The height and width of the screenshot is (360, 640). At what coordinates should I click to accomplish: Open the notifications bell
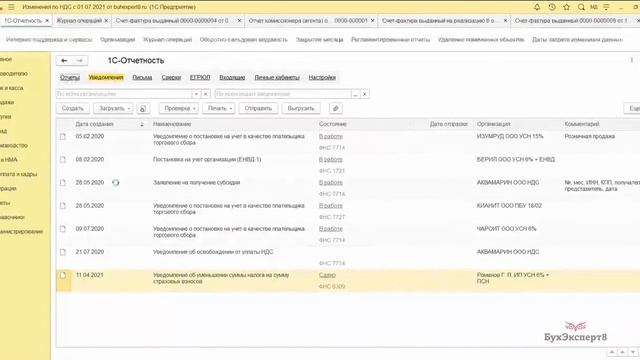537,7
